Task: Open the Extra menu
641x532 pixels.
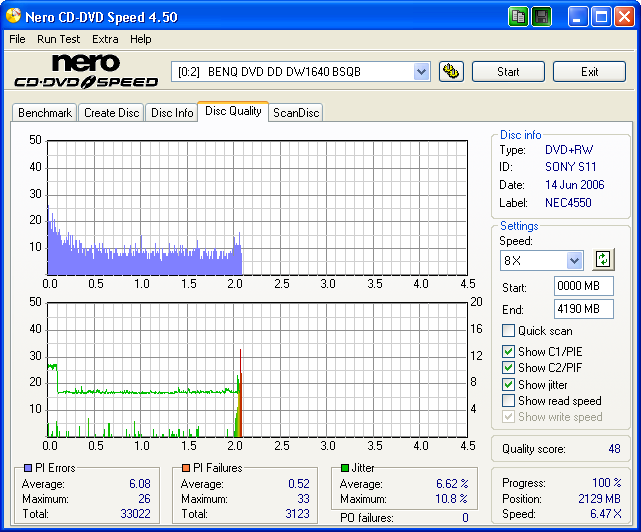Action: click(105, 39)
